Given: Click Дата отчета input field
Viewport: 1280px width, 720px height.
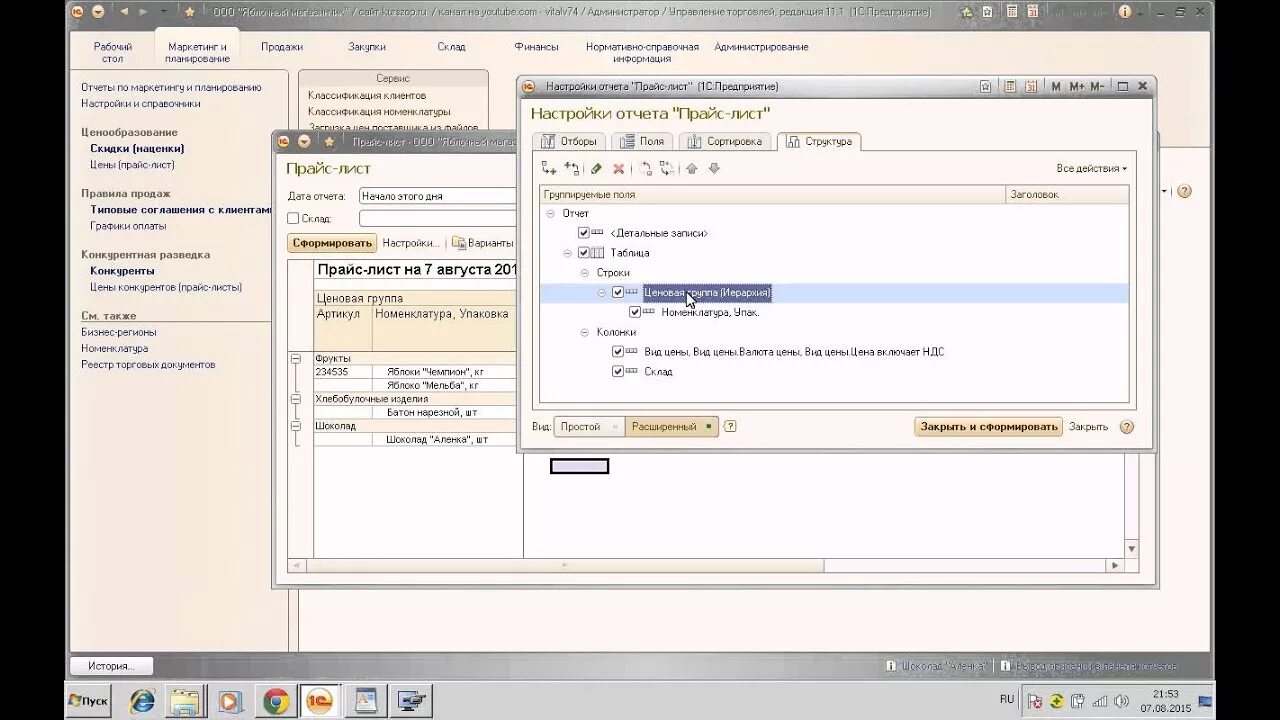Looking at the screenshot, I should [438, 196].
